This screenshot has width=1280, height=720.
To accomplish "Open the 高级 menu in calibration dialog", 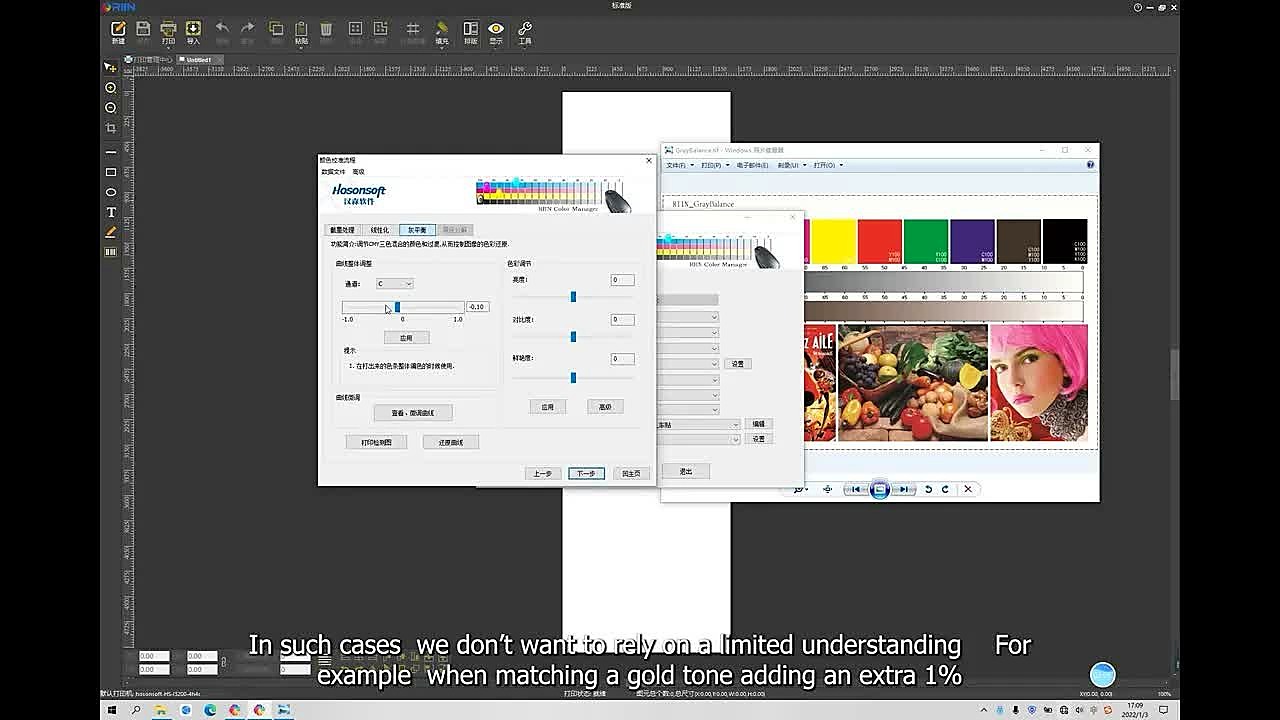I will pos(359,172).
